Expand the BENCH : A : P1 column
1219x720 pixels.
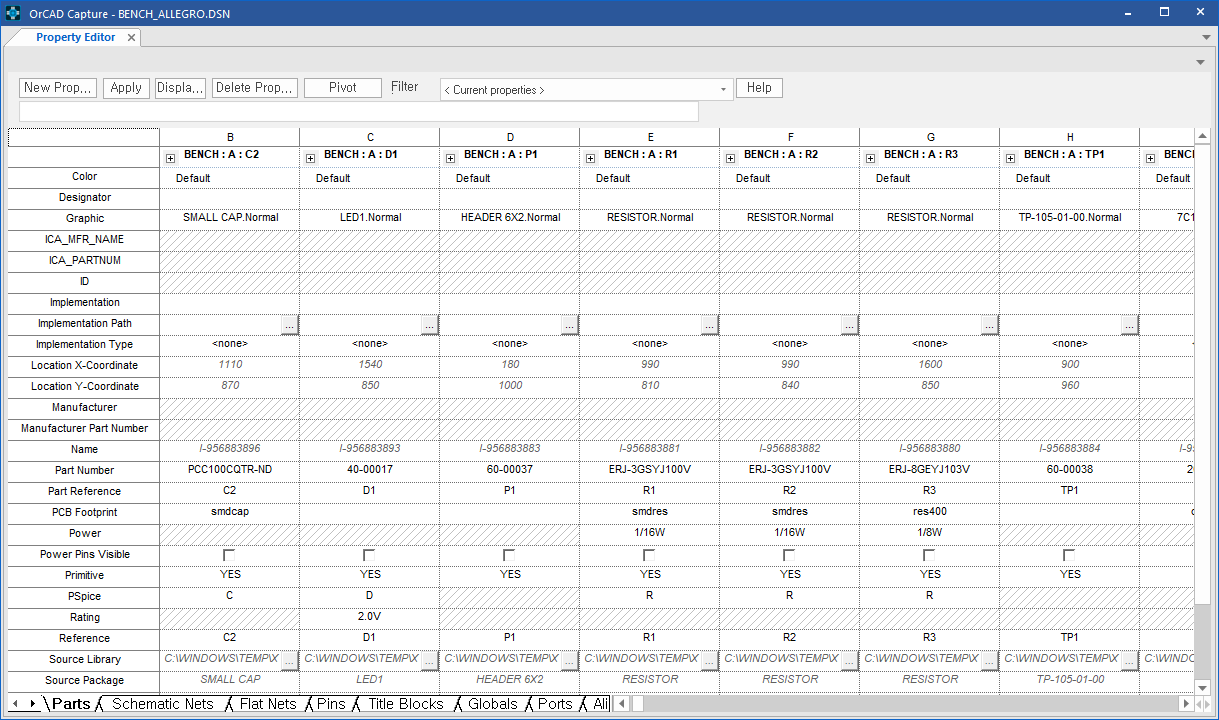coord(450,157)
